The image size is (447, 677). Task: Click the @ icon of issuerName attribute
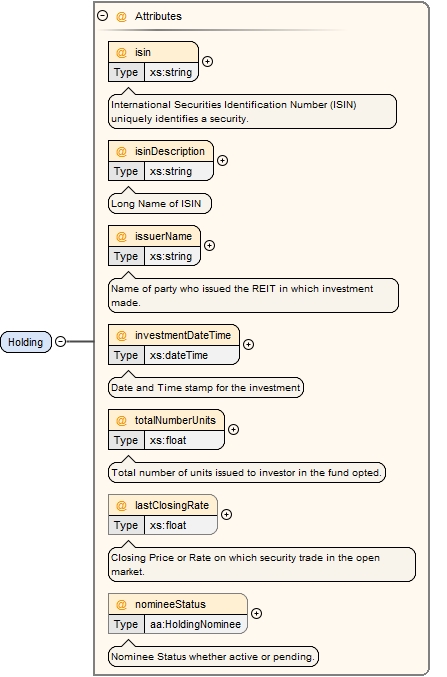point(121,237)
